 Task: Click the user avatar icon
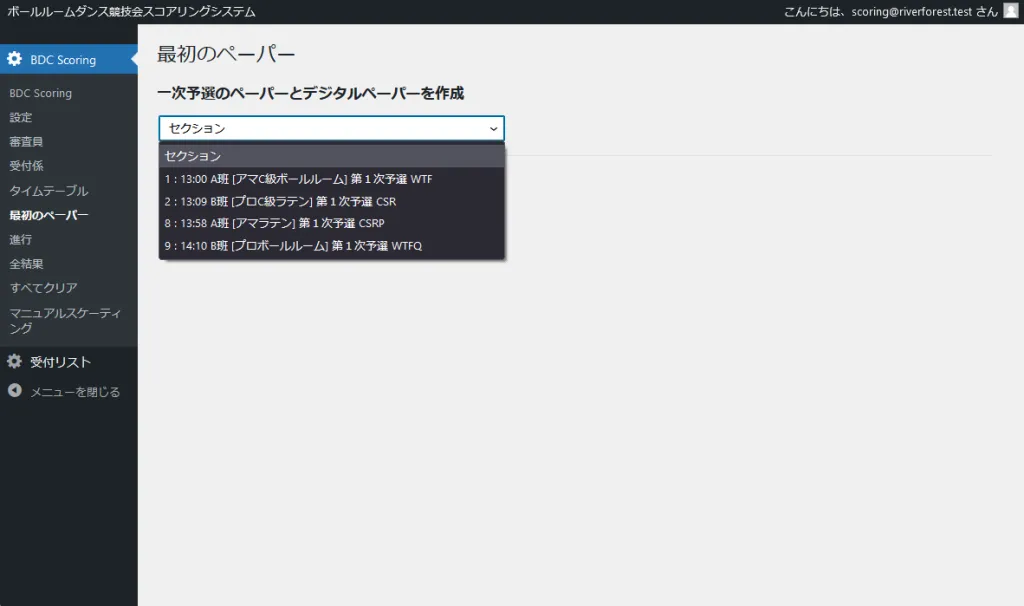[x=1010, y=11]
